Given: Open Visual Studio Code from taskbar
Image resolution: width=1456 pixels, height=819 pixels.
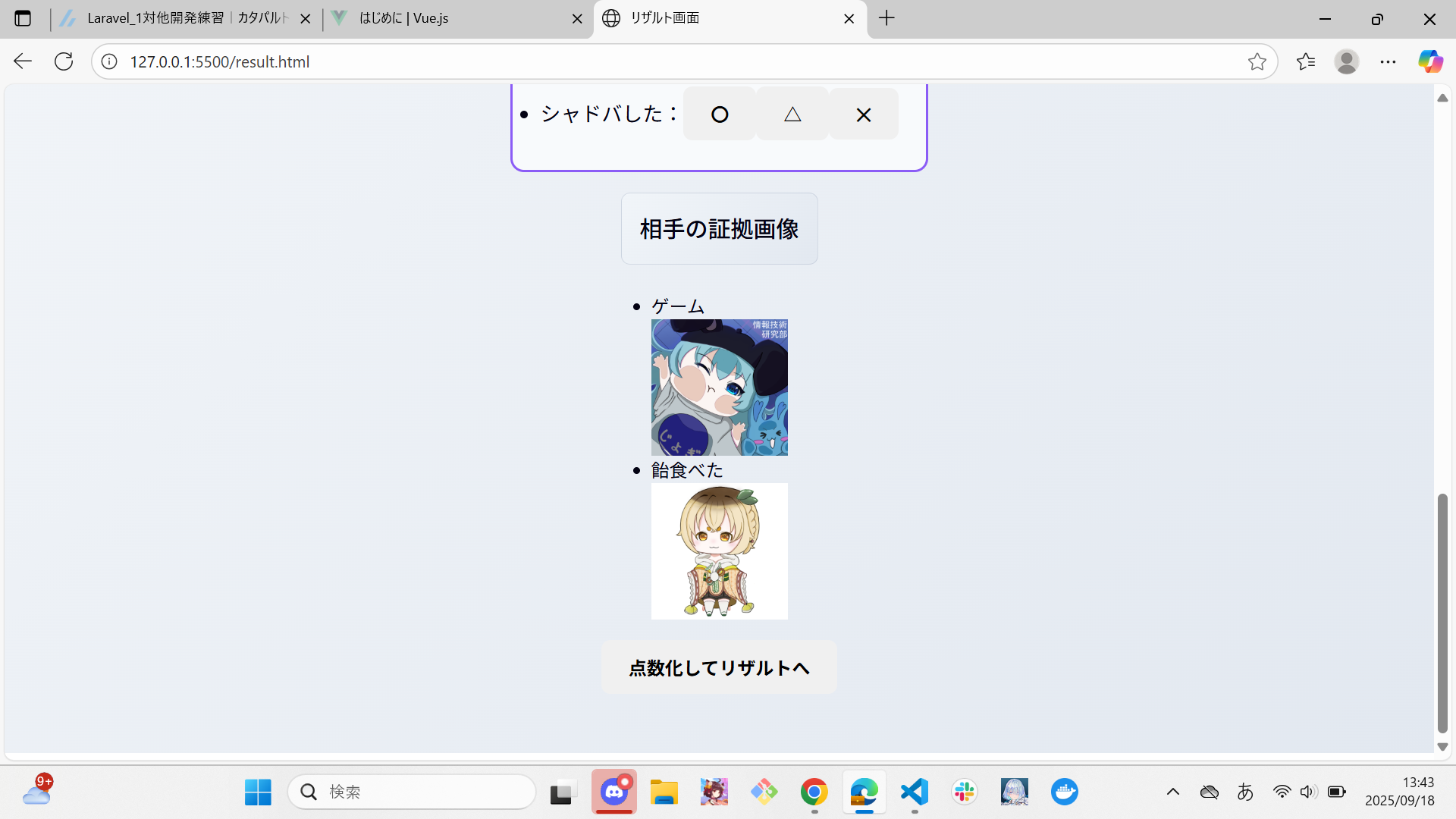Looking at the screenshot, I should tap(915, 792).
